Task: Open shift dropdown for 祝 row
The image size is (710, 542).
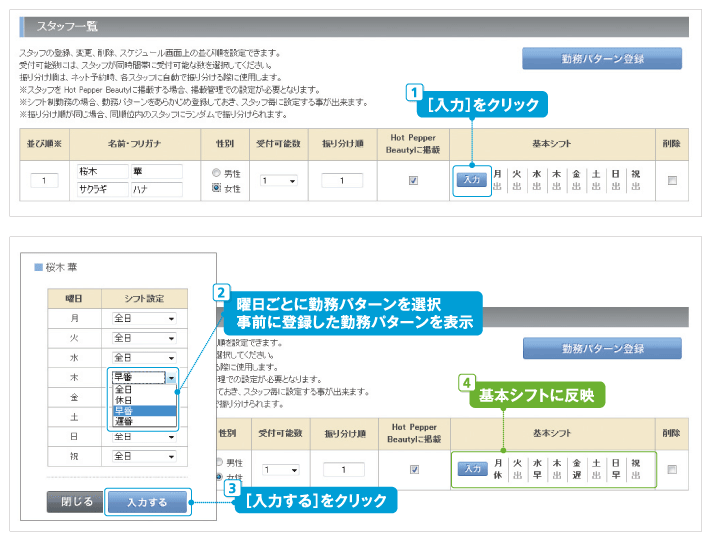Action: [144, 456]
